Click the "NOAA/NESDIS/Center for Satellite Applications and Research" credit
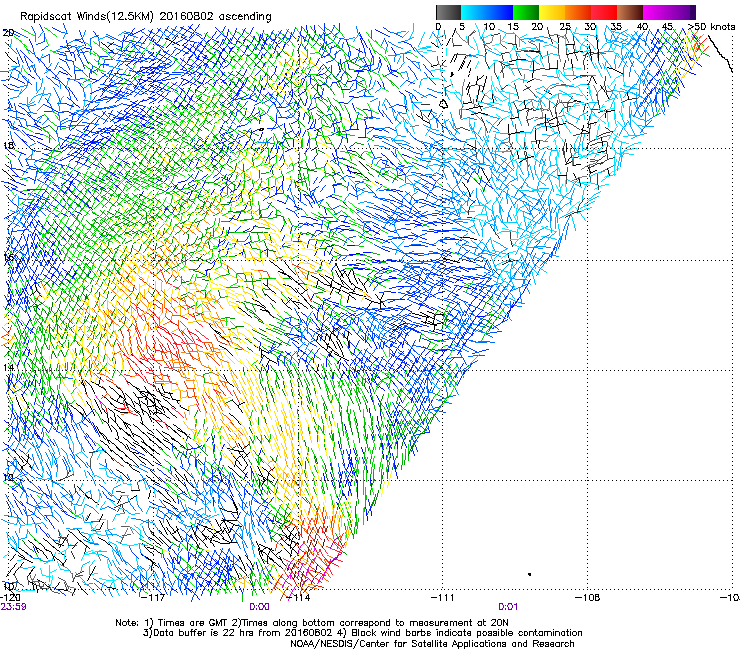Image resolution: width=740 pixels, height=650 pixels. [x=432, y=644]
